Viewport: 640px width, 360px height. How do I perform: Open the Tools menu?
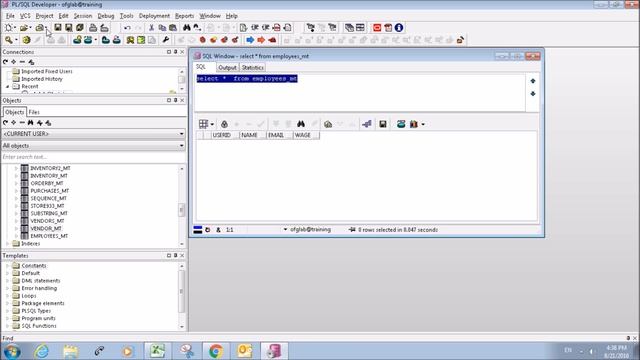[127, 16]
